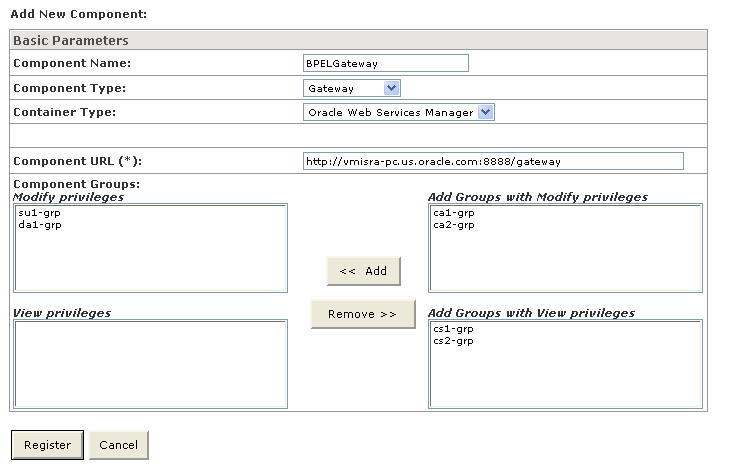Select ca1-grp in Add Groups Modify list
This screenshot has width=733, height=465.
(453, 213)
